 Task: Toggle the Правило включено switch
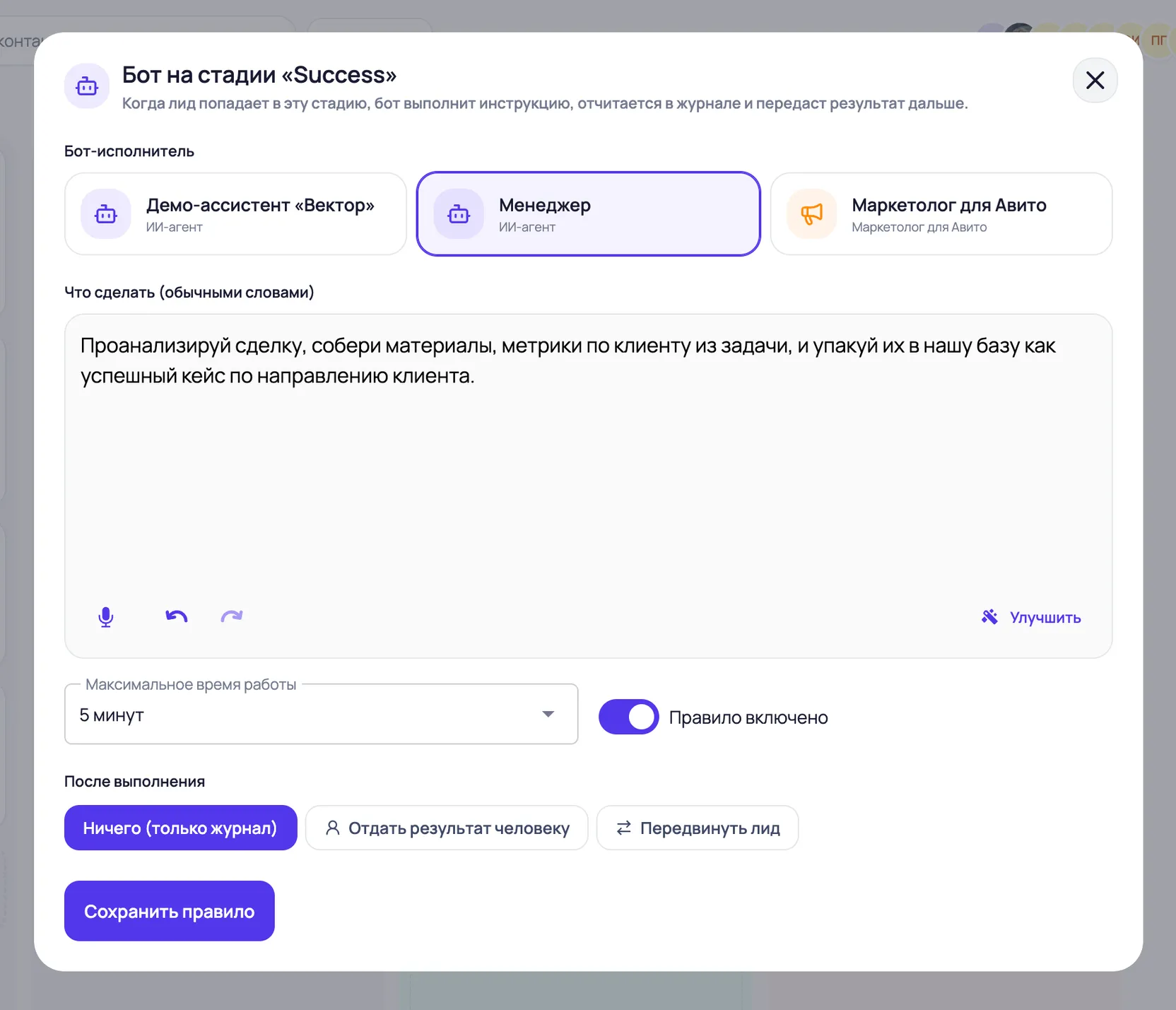pyautogui.click(x=628, y=717)
